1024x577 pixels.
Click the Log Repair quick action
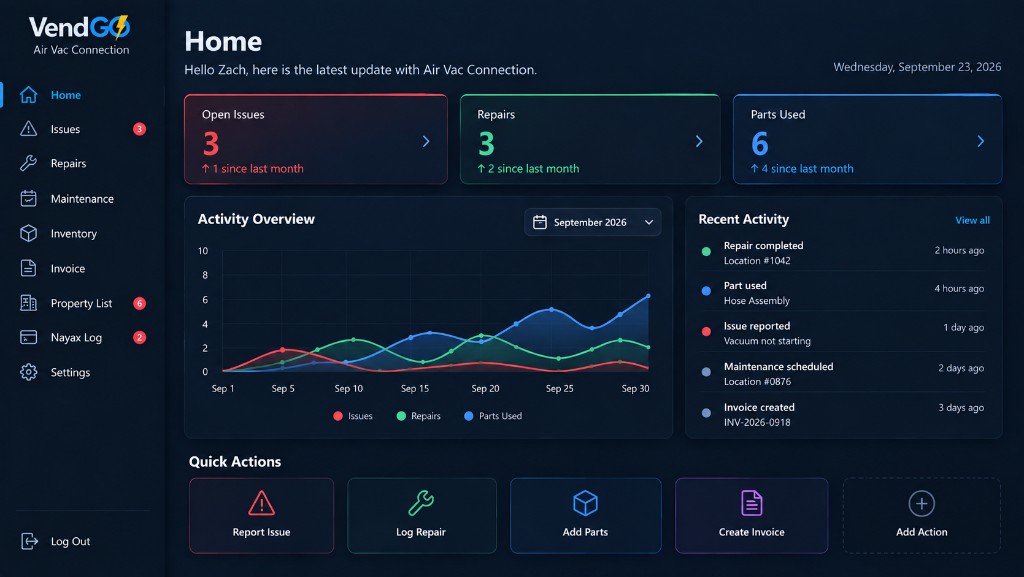pos(422,516)
